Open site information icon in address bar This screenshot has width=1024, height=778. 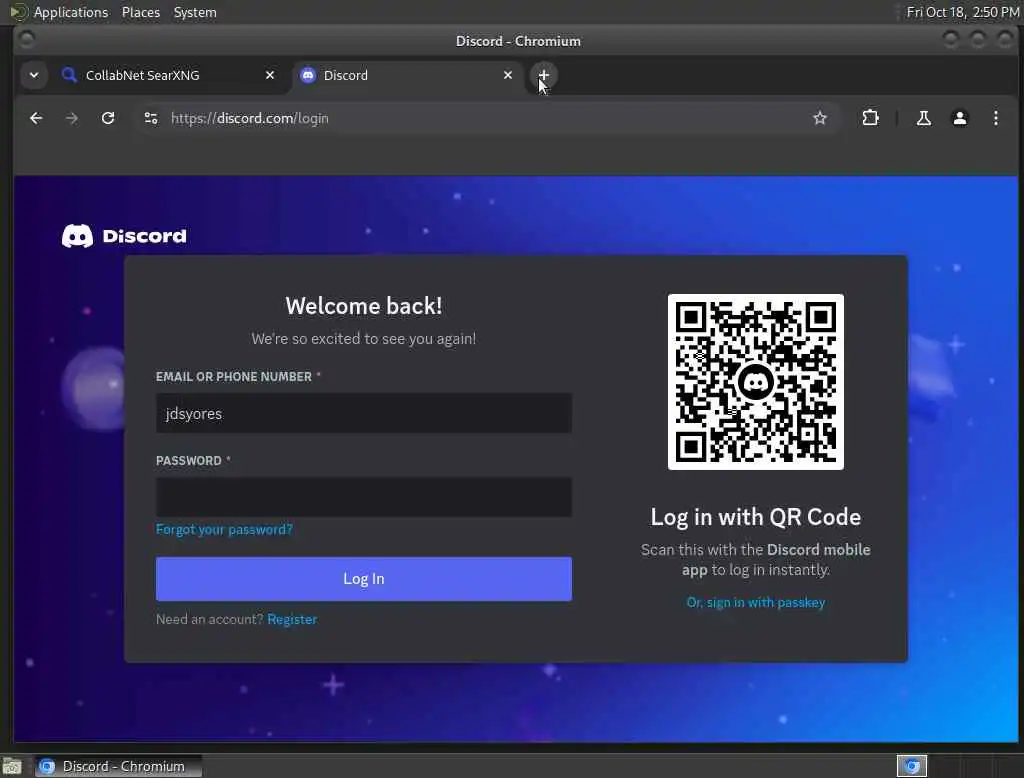tap(151, 118)
